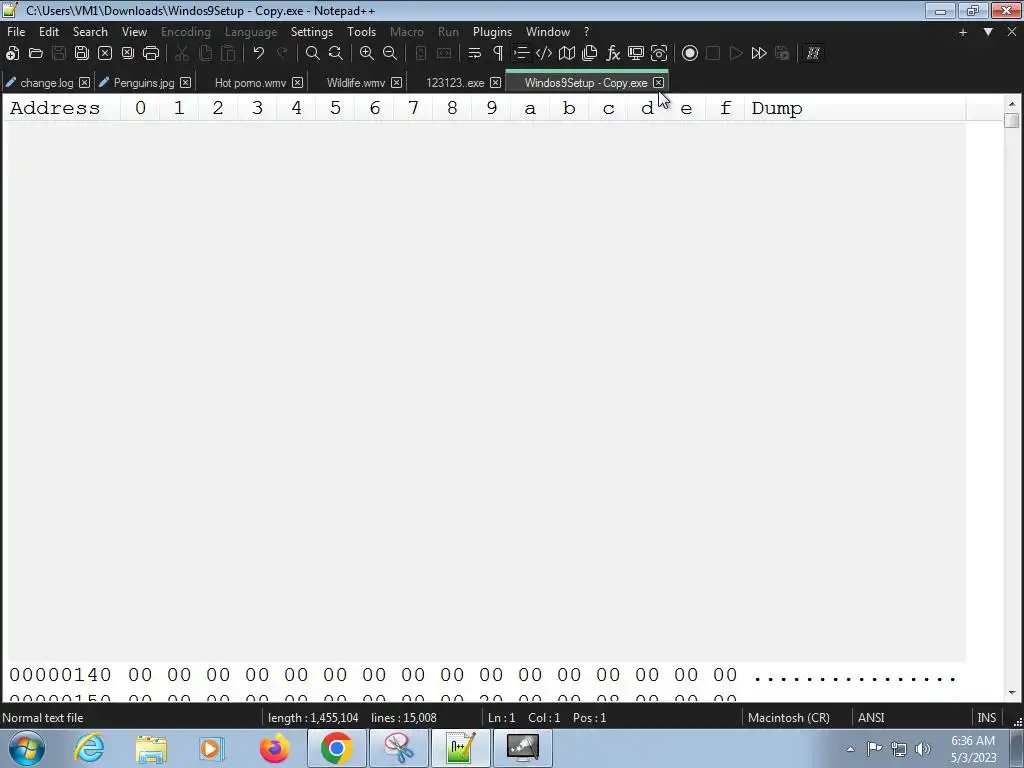
Task: Open Find with the magnifier icon
Action: (313, 54)
